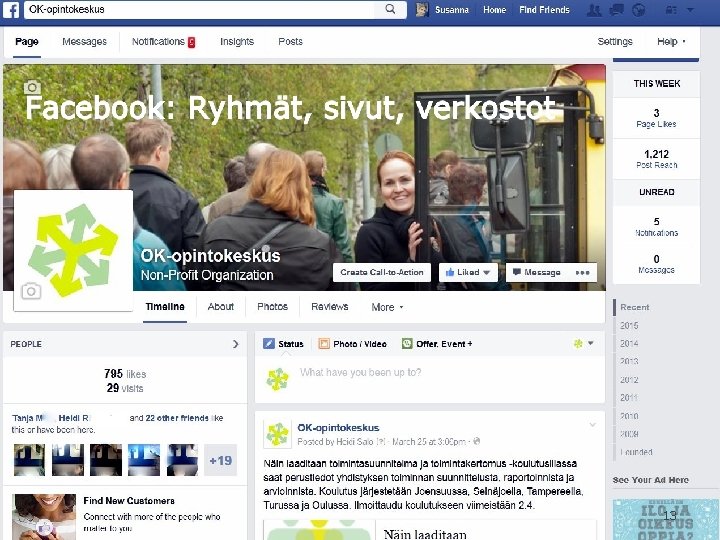The image size is (720, 540).
Task: Open Find Friends link
Action: point(544,10)
